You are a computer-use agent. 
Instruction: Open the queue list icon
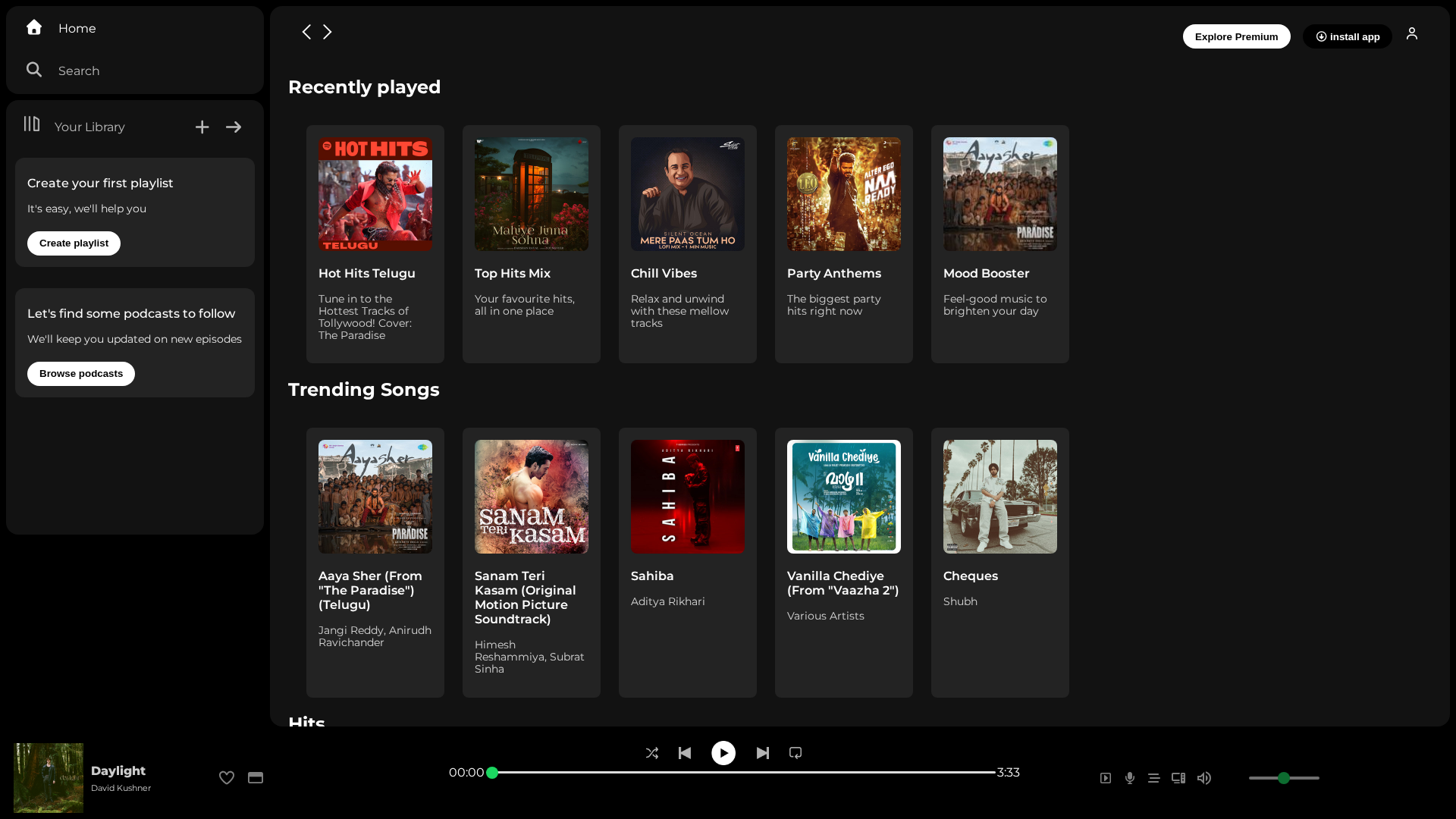click(x=1154, y=778)
